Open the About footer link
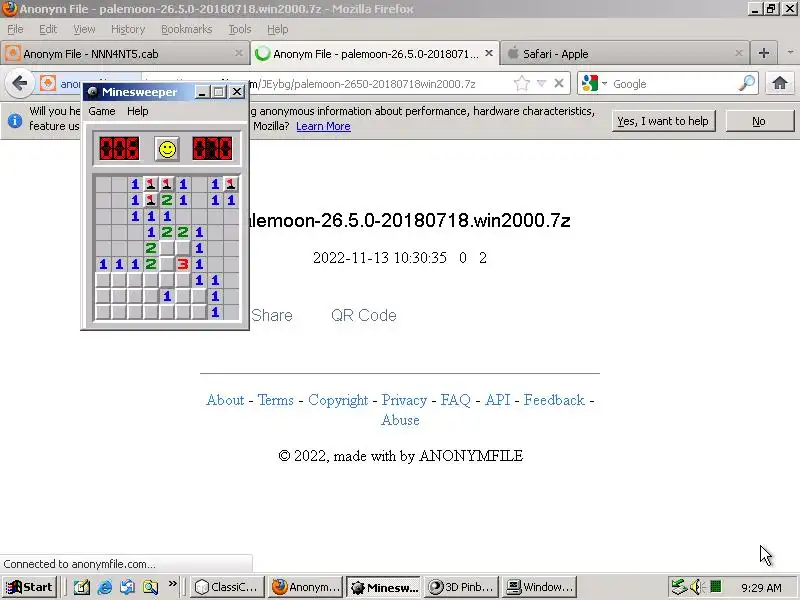This screenshot has height=600, width=800. [225, 400]
